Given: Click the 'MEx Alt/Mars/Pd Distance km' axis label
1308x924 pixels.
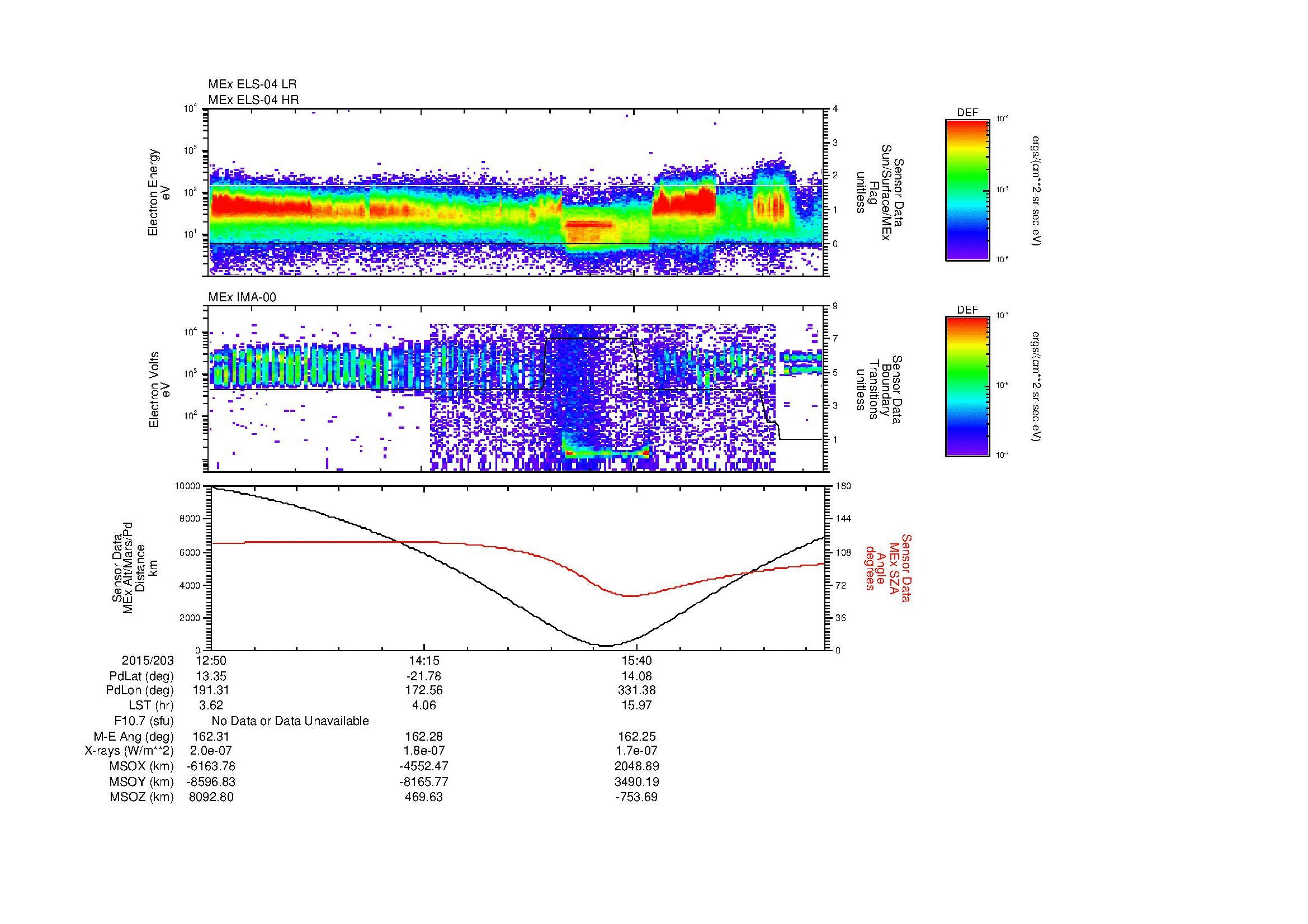Looking at the screenshot, I should pos(134,567).
